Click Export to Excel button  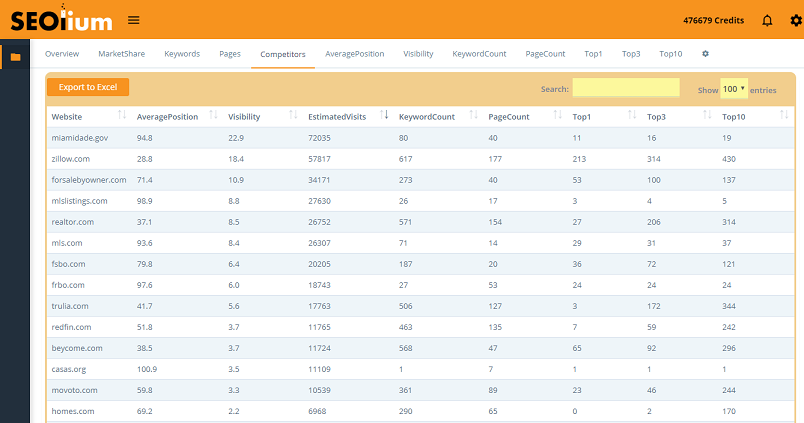pyautogui.click(x=88, y=87)
